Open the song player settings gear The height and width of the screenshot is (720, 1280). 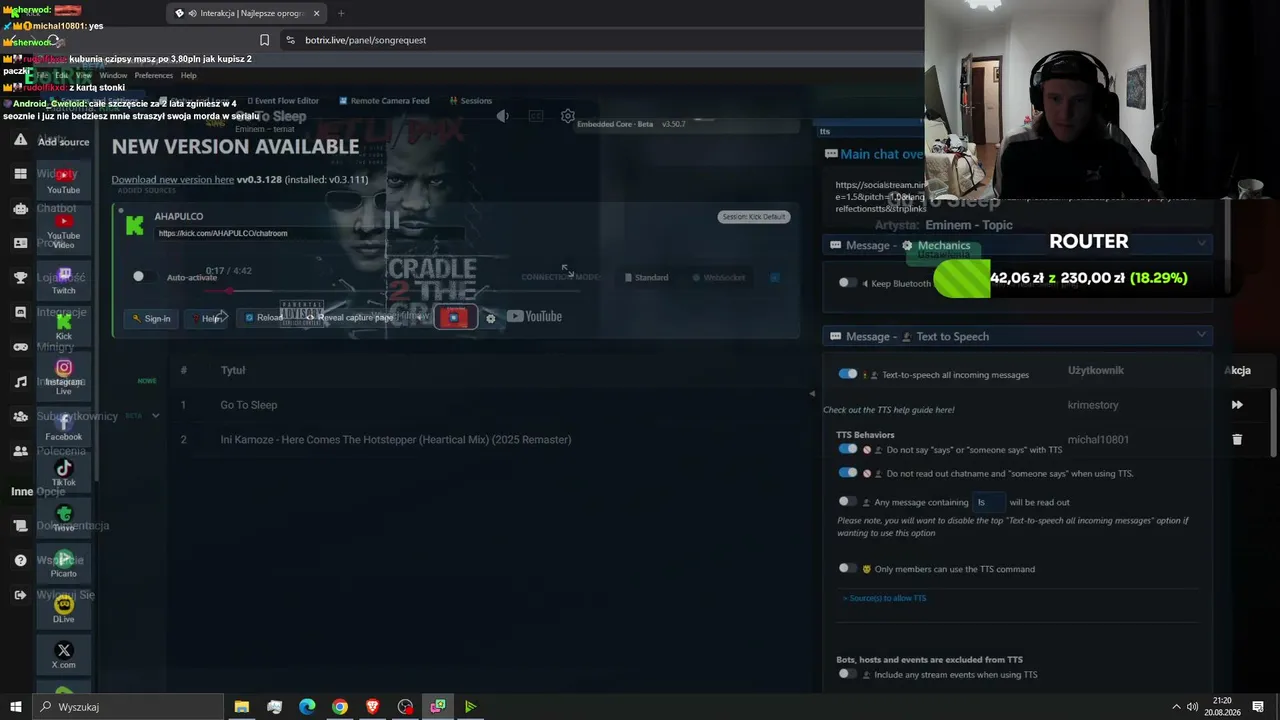568,116
